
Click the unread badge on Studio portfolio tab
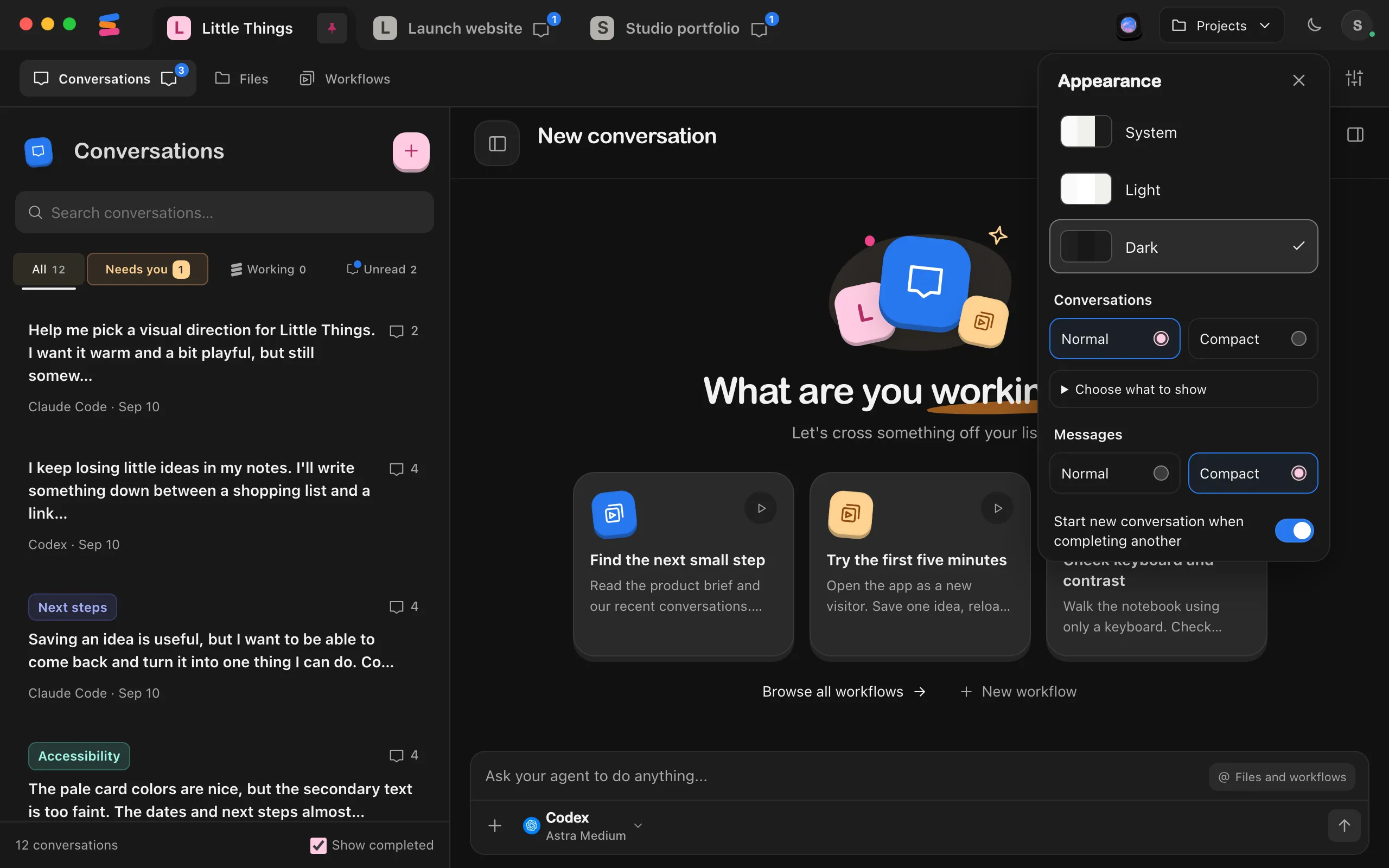pyautogui.click(x=772, y=19)
